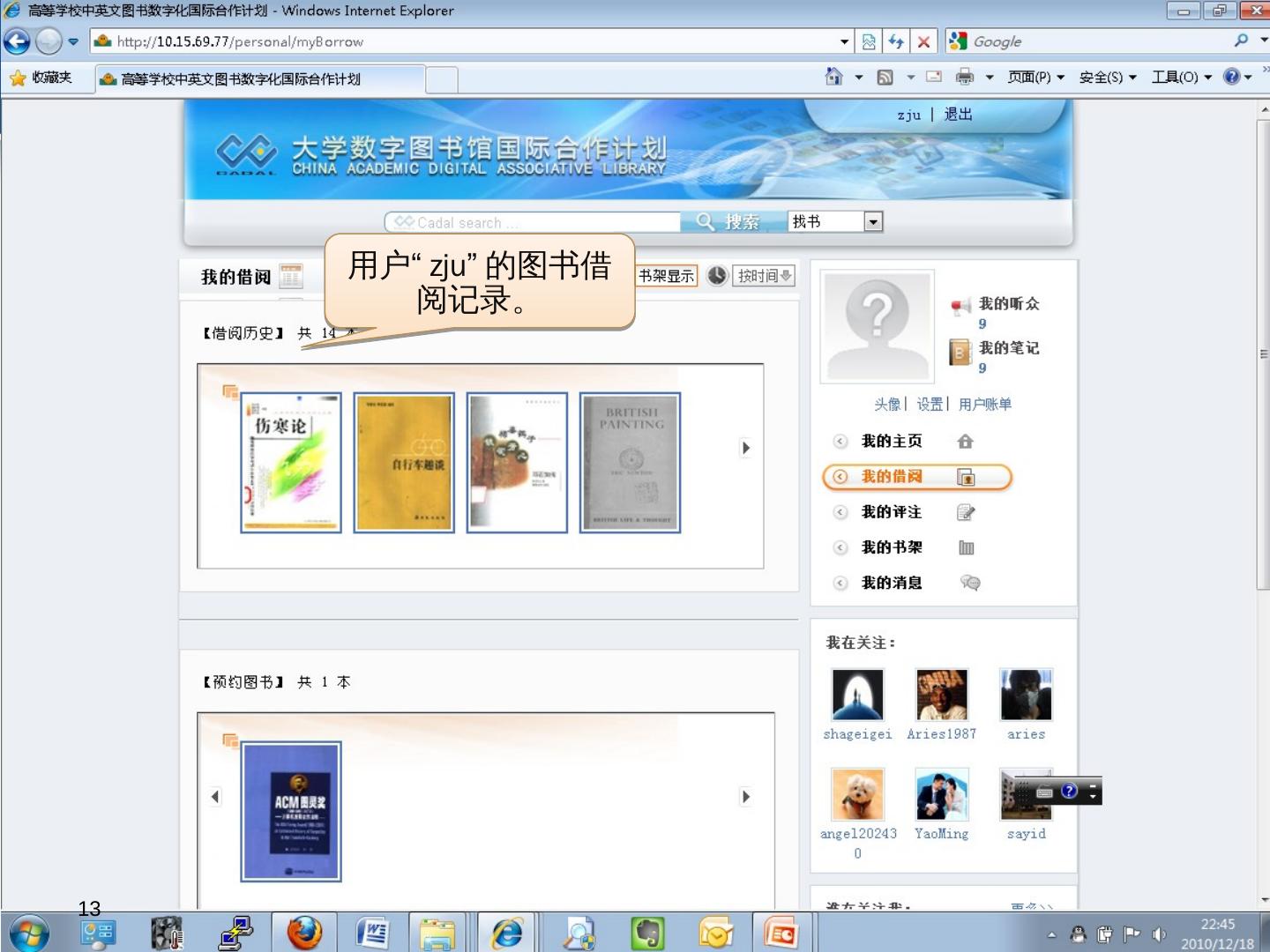
Task: Click the chat bubble icon beside 我的消息
Action: click(x=970, y=583)
